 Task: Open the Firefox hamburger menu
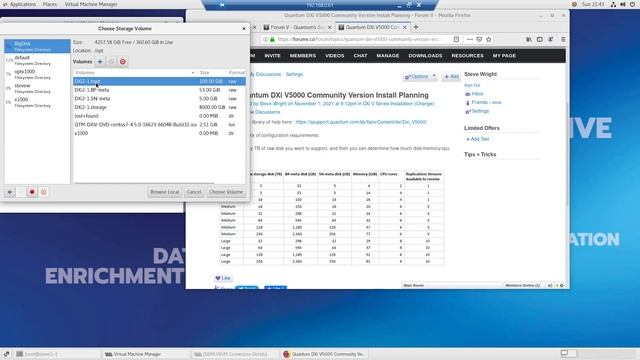[563, 40]
